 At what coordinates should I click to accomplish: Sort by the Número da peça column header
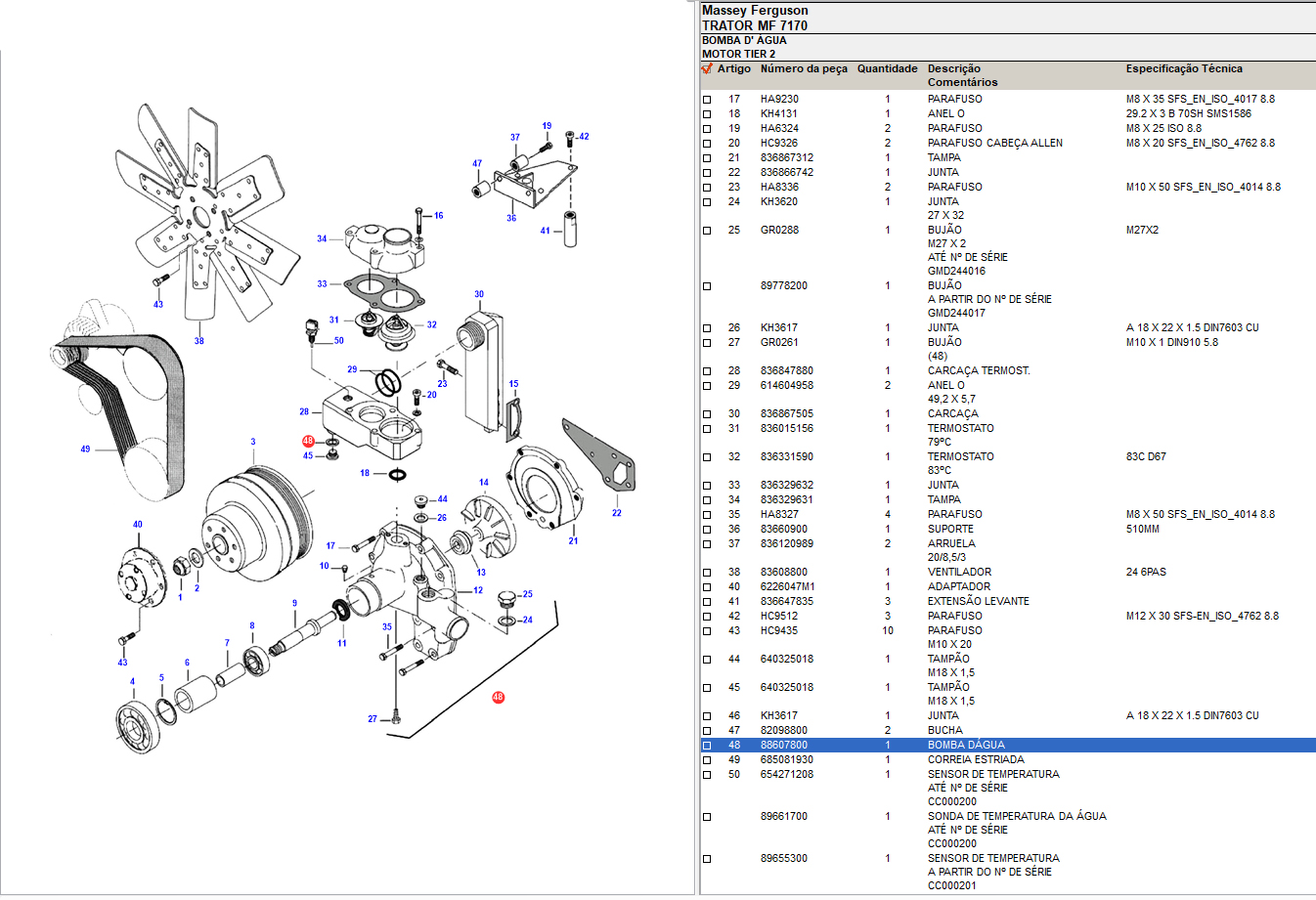(804, 69)
